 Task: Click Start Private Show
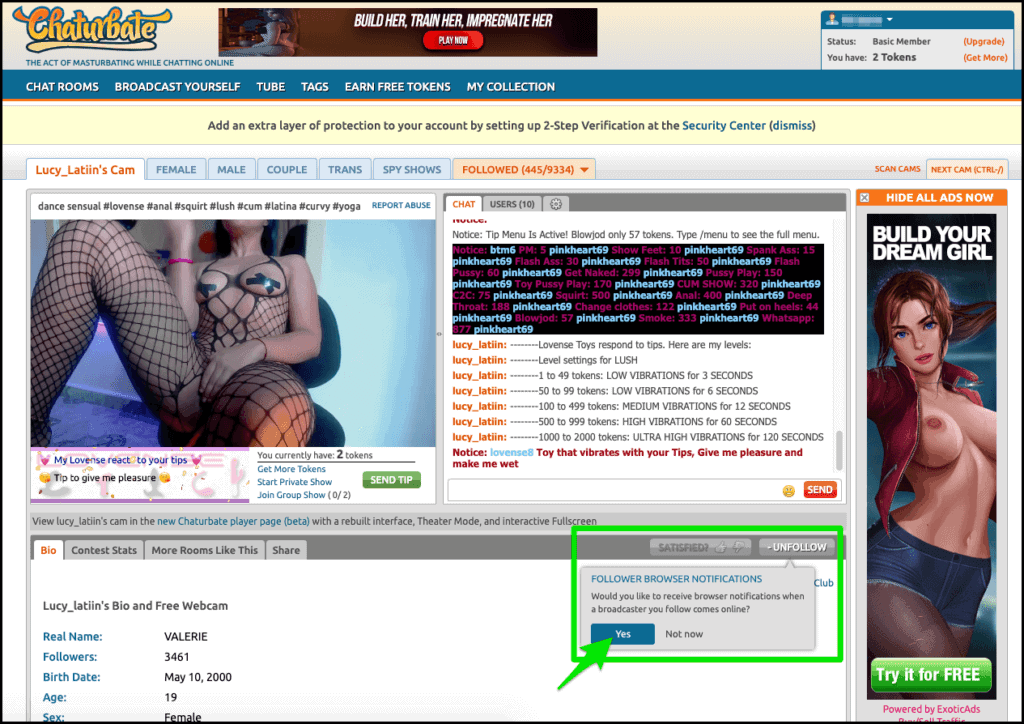[x=295, y=482]
